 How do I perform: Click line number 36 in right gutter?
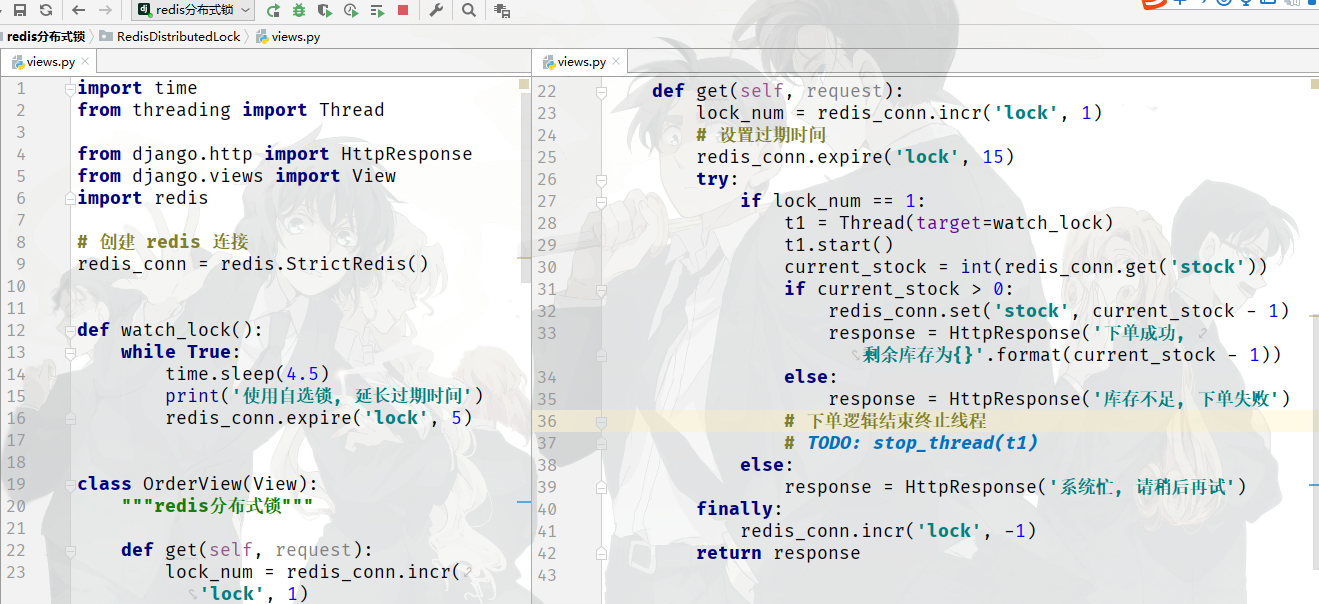[546, 421]
